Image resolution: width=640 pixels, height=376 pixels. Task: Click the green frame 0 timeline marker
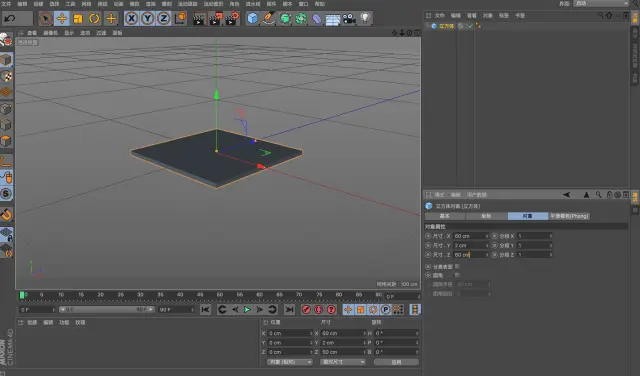[x=22, y=295]
